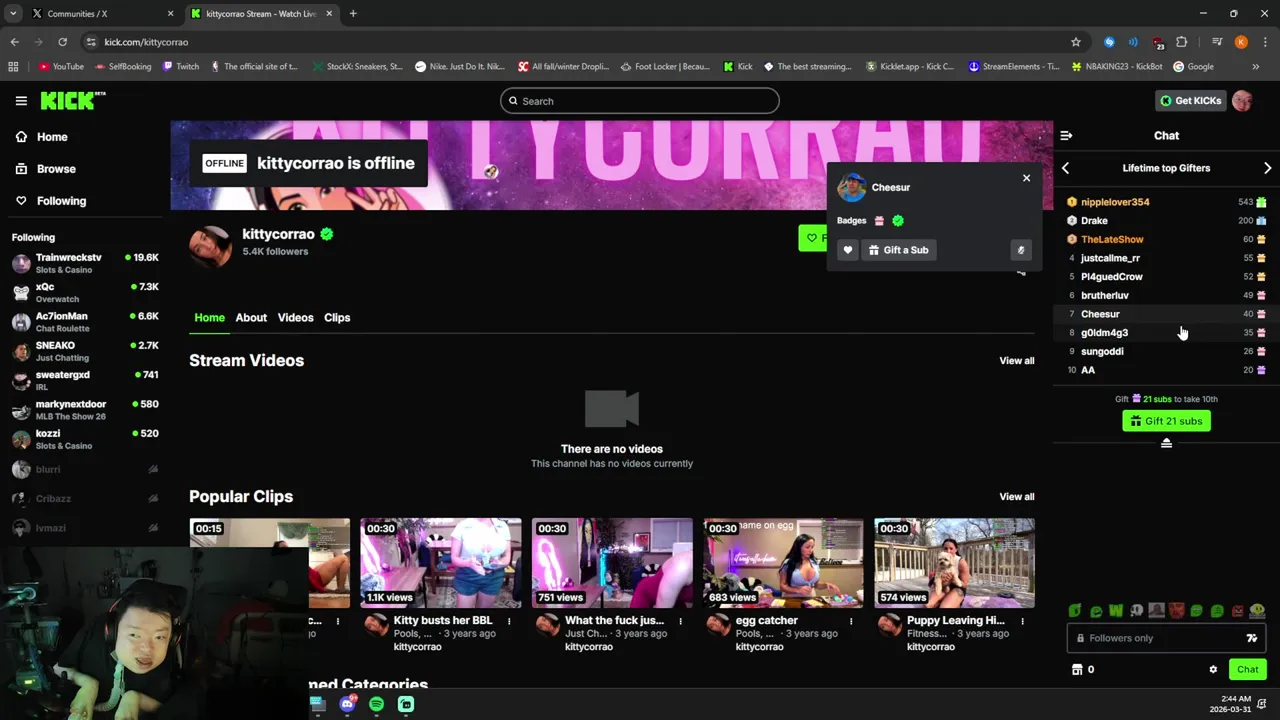Open the channel shop icon in chat
Screen dimensions: 1280x720
(x=1077, y=670)
